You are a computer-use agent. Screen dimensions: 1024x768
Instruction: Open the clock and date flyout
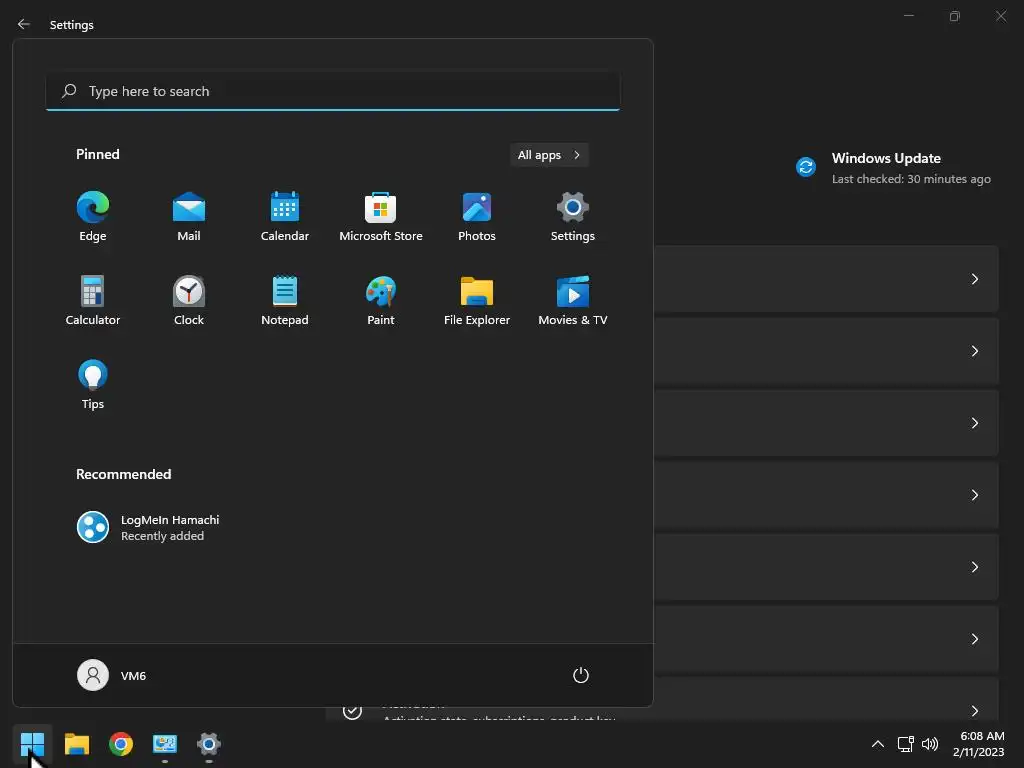pyautogui.click(x=978, y=744)
